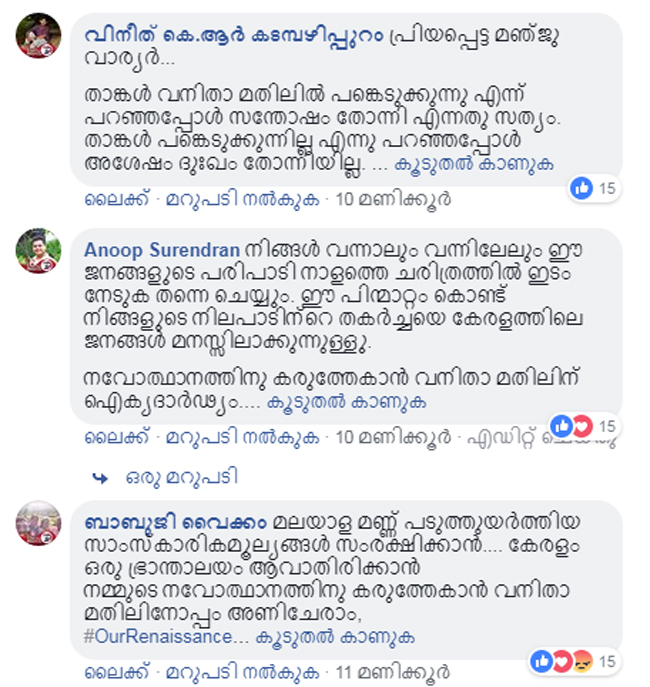Expand Anoop Surendran's comment via കൂടുതൽ കാണുക

point(346,402)
